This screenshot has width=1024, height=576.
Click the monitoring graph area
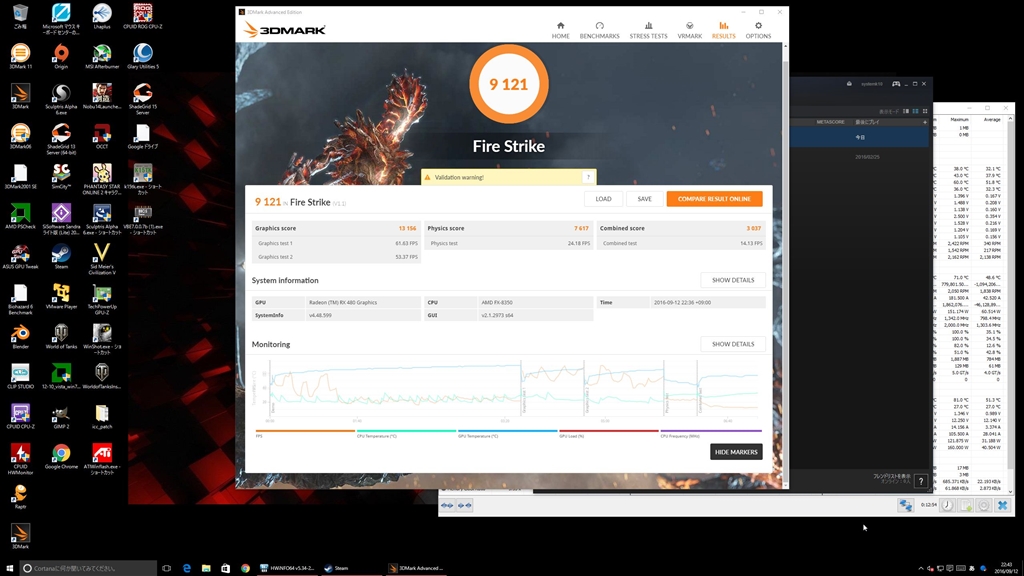(x=508, y=391)
